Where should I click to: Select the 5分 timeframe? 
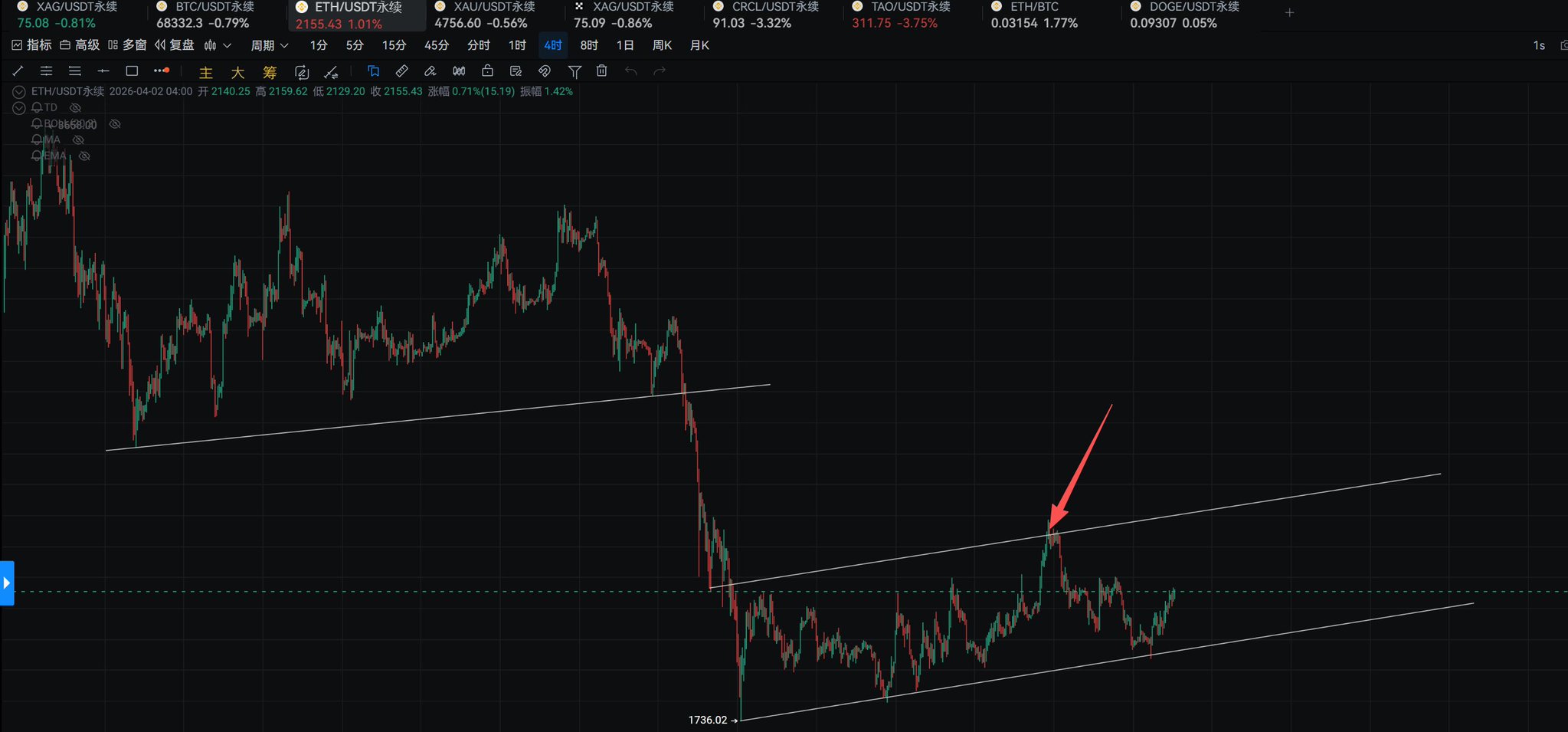(355, 45)
